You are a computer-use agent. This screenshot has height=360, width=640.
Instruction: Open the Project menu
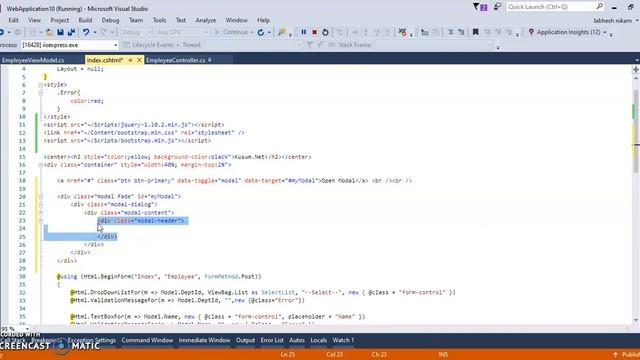[60, 20]
